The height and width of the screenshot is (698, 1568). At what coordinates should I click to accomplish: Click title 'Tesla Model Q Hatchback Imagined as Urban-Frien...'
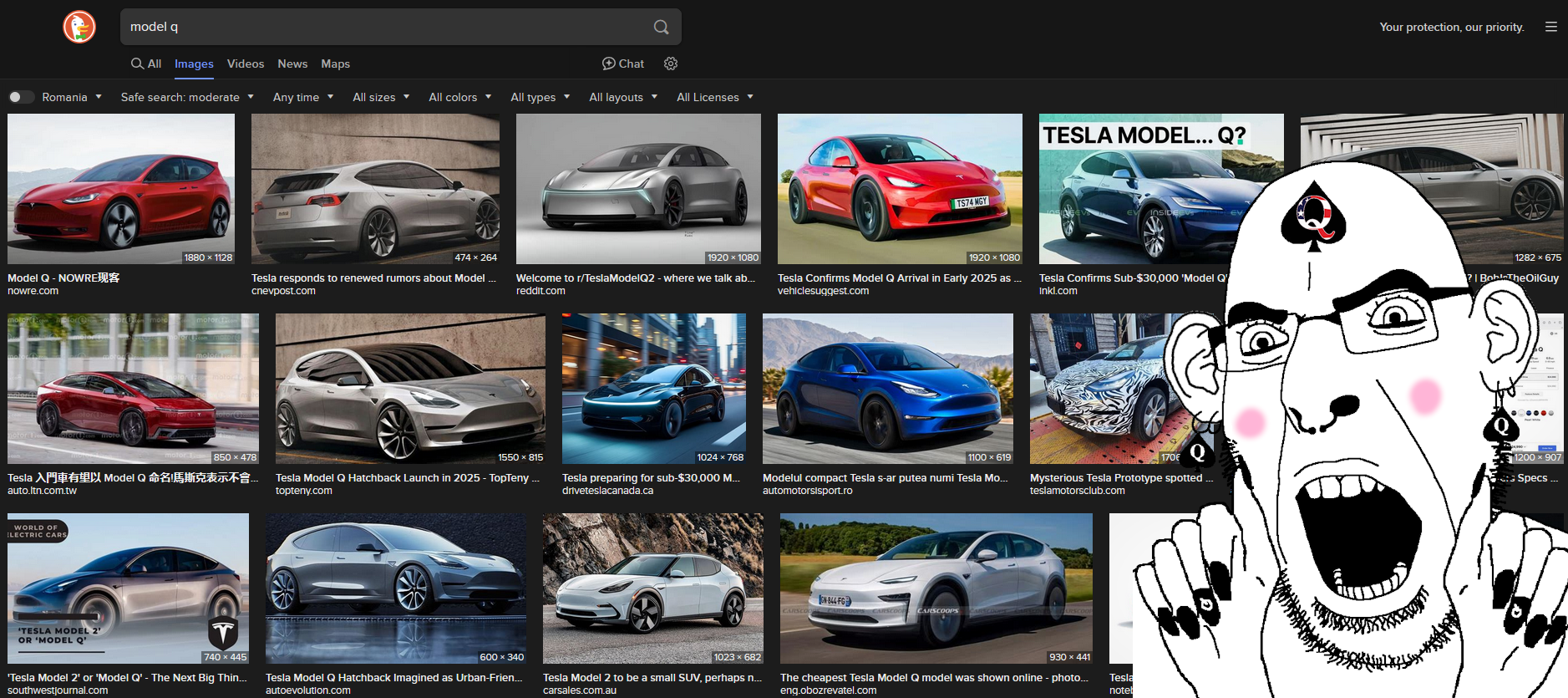[x=393, y=678]
